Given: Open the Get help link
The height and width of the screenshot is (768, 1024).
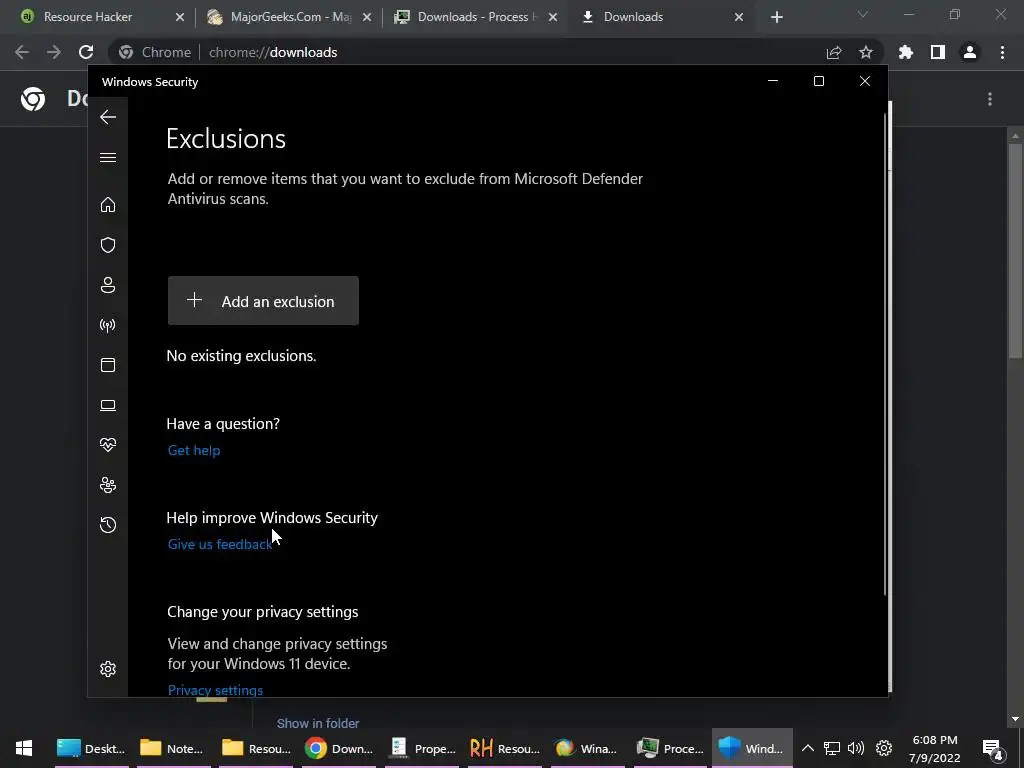Looking at the screenshot, I should [194, 451].
